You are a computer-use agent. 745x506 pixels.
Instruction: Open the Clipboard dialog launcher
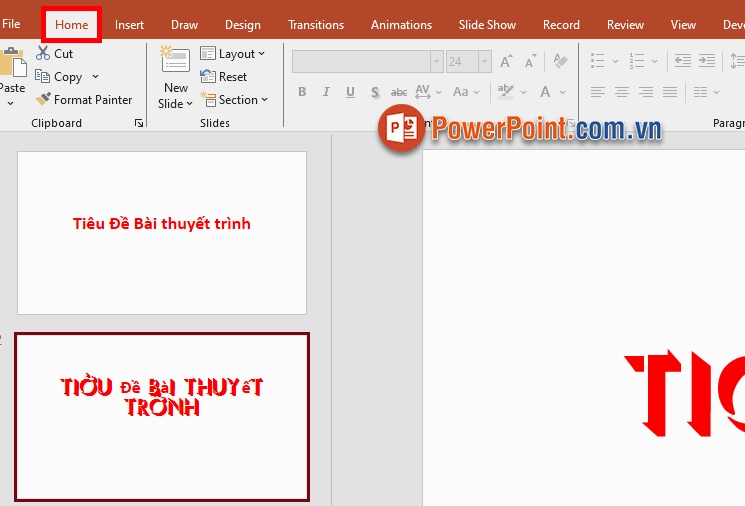(139, 123)
